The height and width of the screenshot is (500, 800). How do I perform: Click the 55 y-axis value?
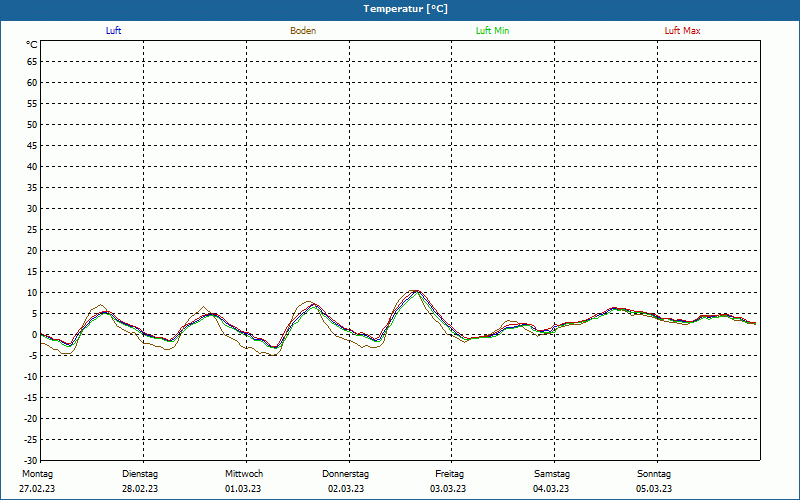click(x=32, y=104)
